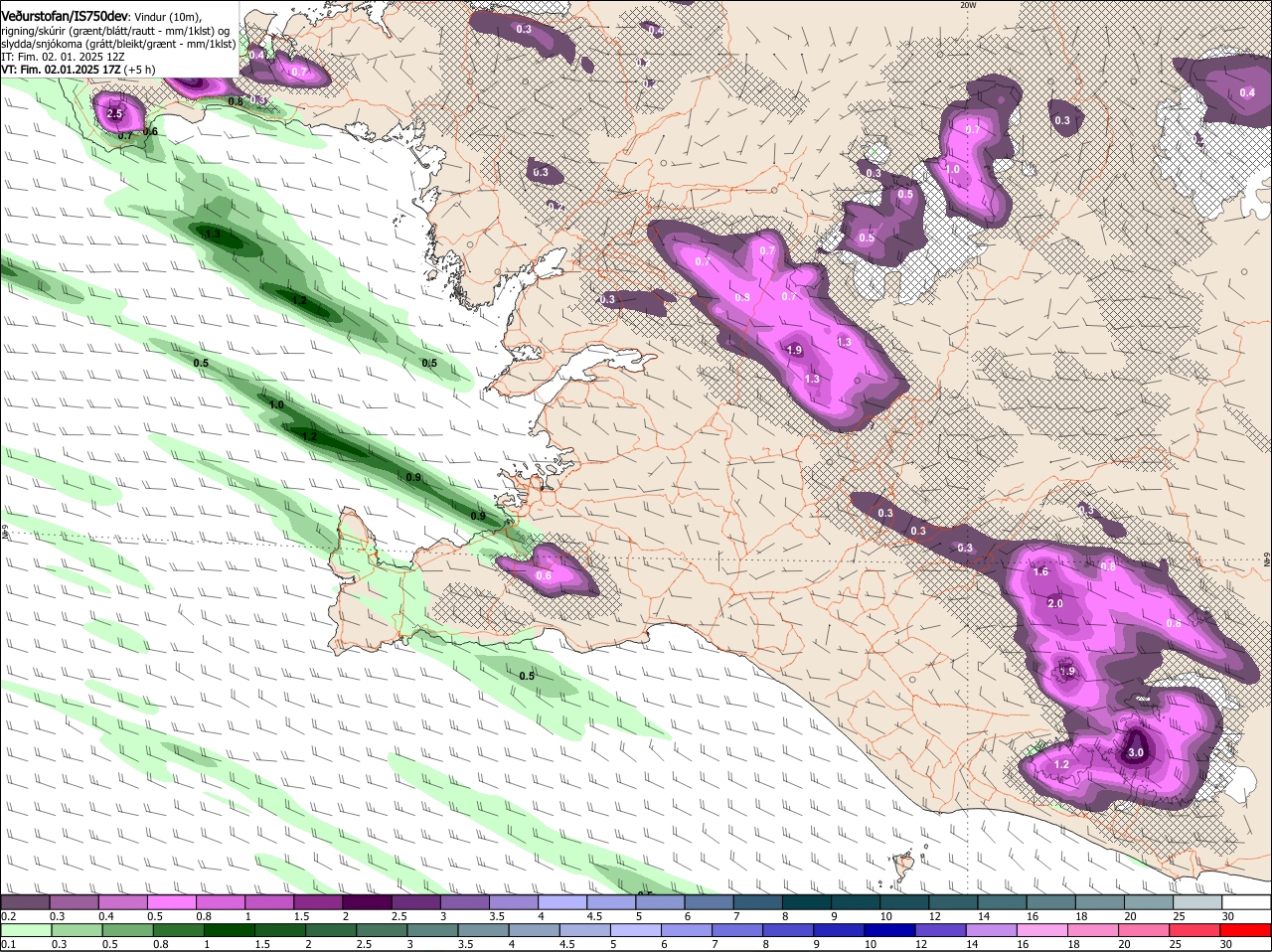Pick the dark purple snow swatch between 2 and 2.5
The width and height of the screenshot is (1272, 952).
pyautogui.click(x=367, y=901)
